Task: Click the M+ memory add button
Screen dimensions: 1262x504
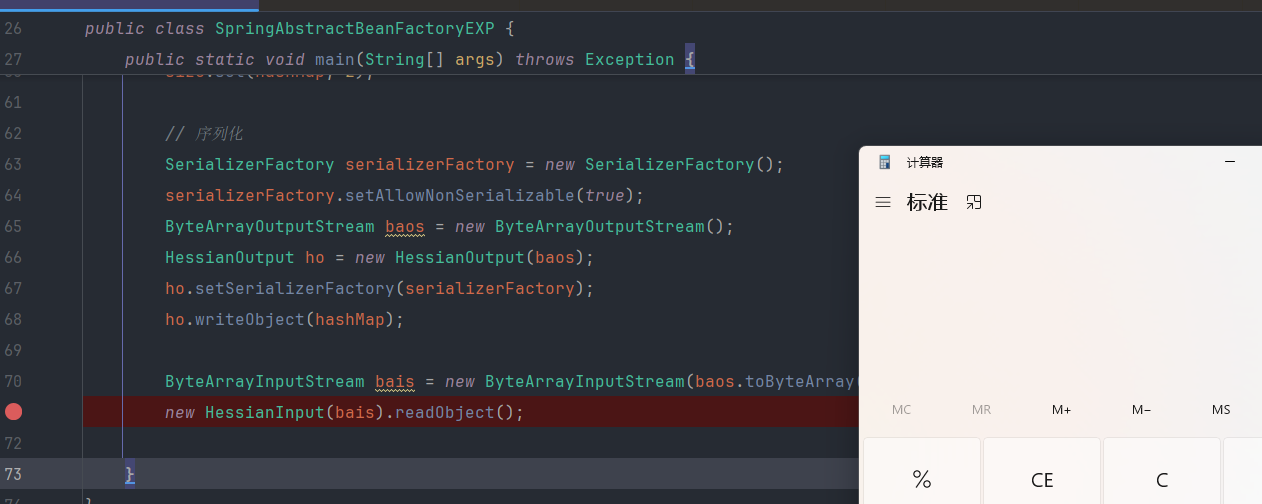Action: tap(1061, 410)
